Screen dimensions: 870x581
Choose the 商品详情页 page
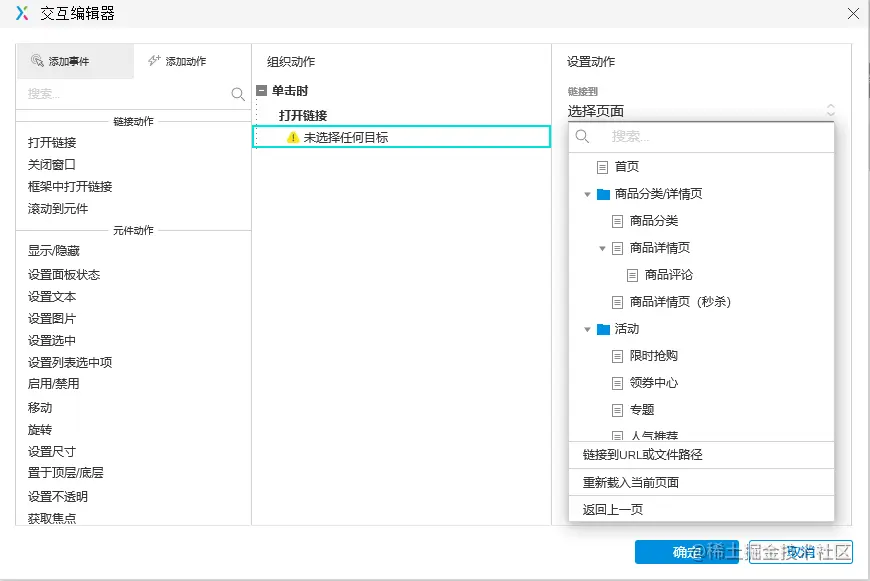point(660,248)
